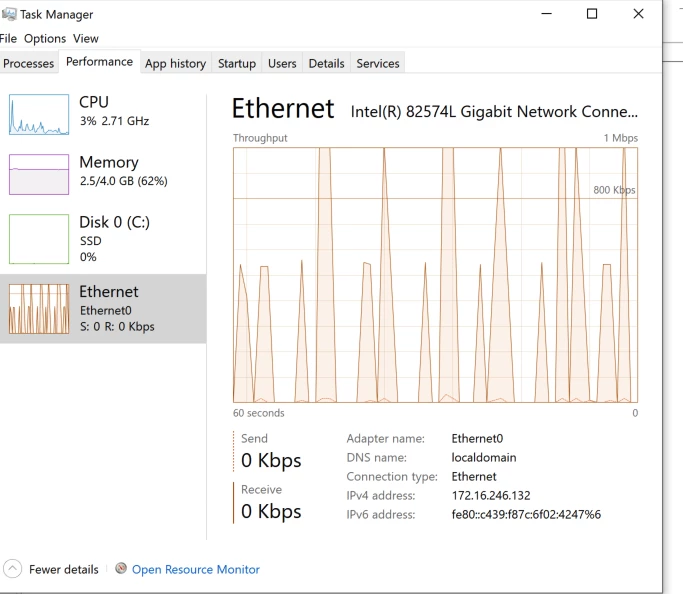Open Resource Monitor link
Image resolution: width=683 pixels, height=594 pixels.
coord(196,569)
